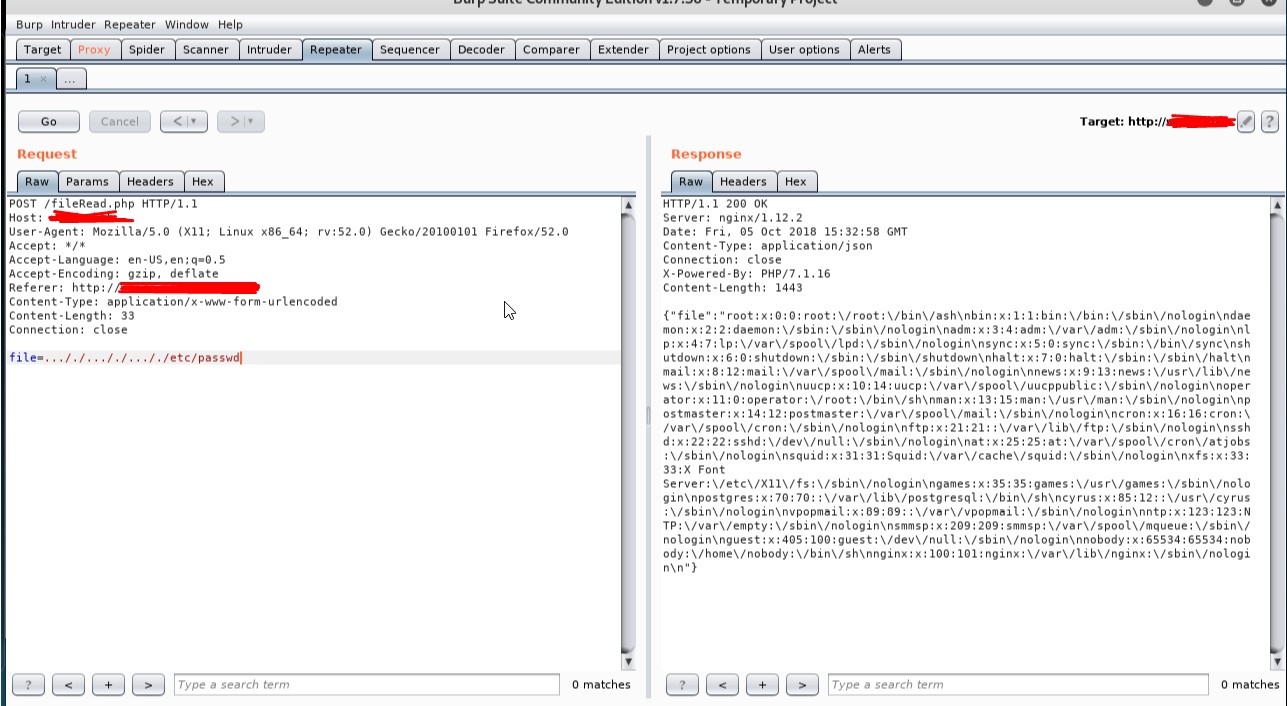Click the Cancel button
Screen dimensions: 1287x706
point(120,122)
